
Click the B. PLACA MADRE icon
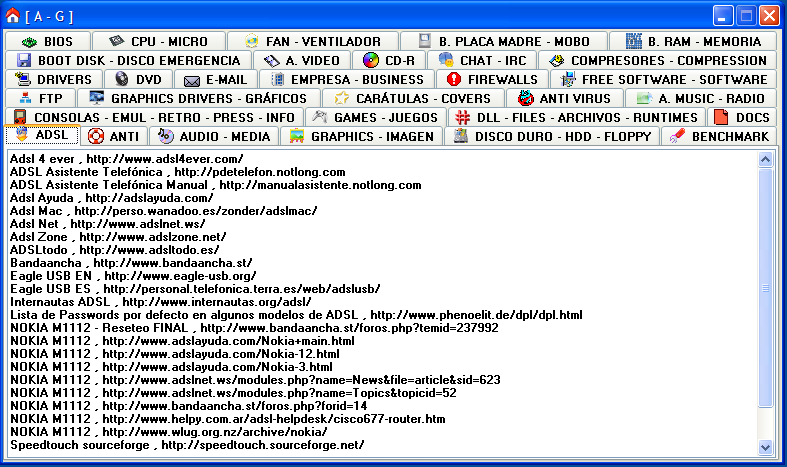pyautogui.click(x=425, y=41)
